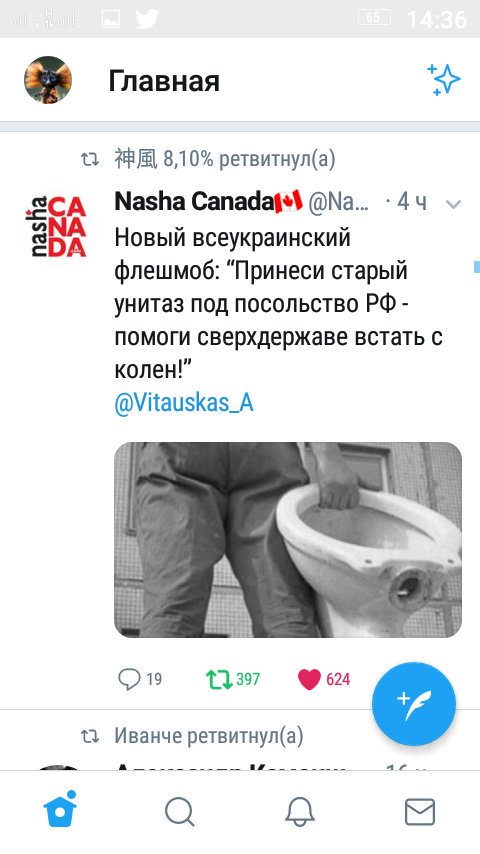Open the Twitter notification in status bar
This screenshot has height=854, width=480.
(147, 19)
